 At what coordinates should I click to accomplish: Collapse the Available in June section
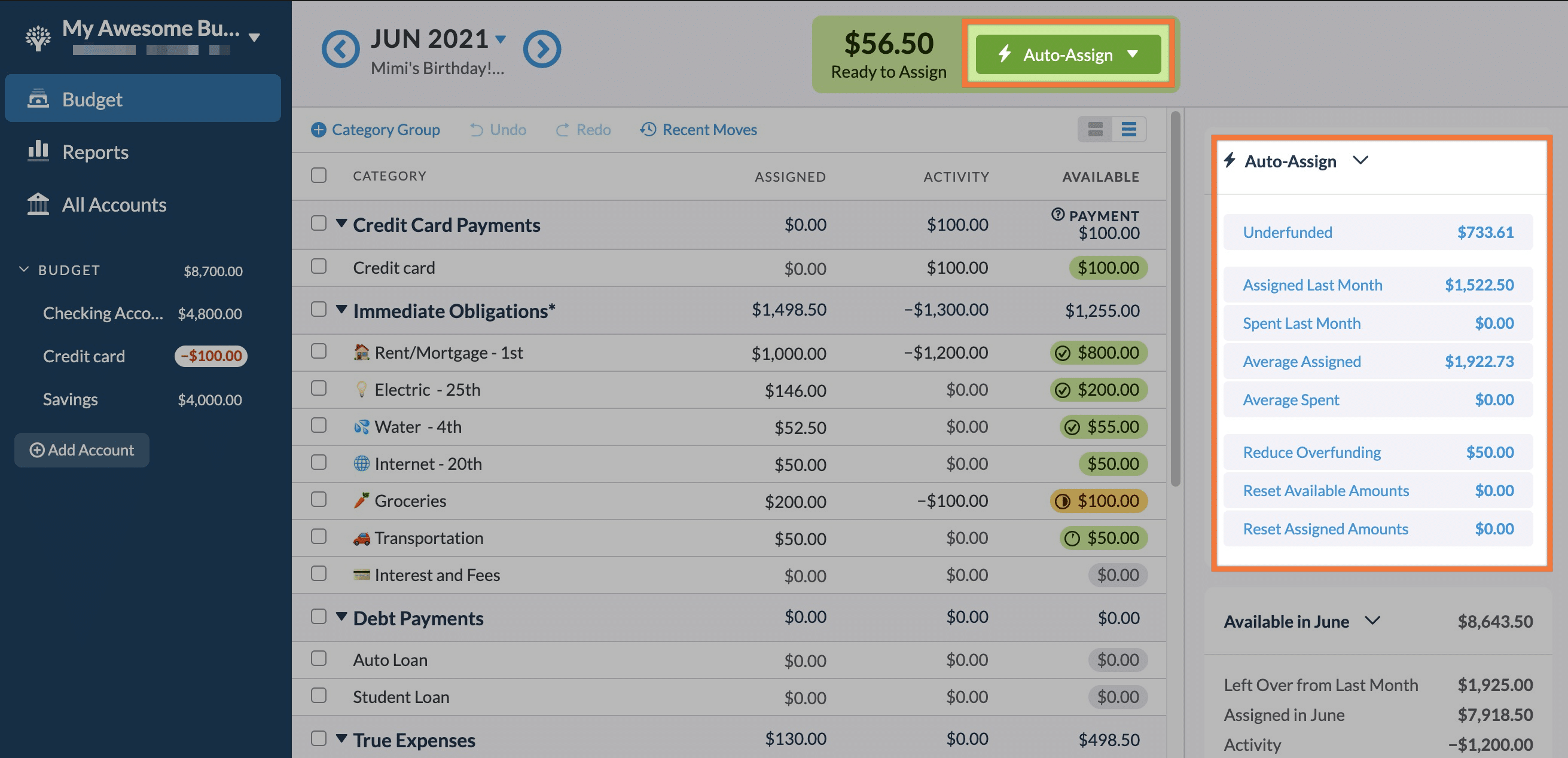point(1373,621)
